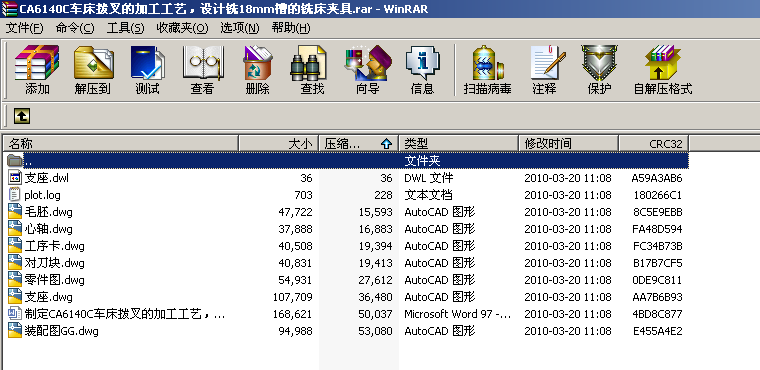Screen dimensions: 760x370
Task: Click the 工序卡.dwg file icon
Action: [16, 245]
